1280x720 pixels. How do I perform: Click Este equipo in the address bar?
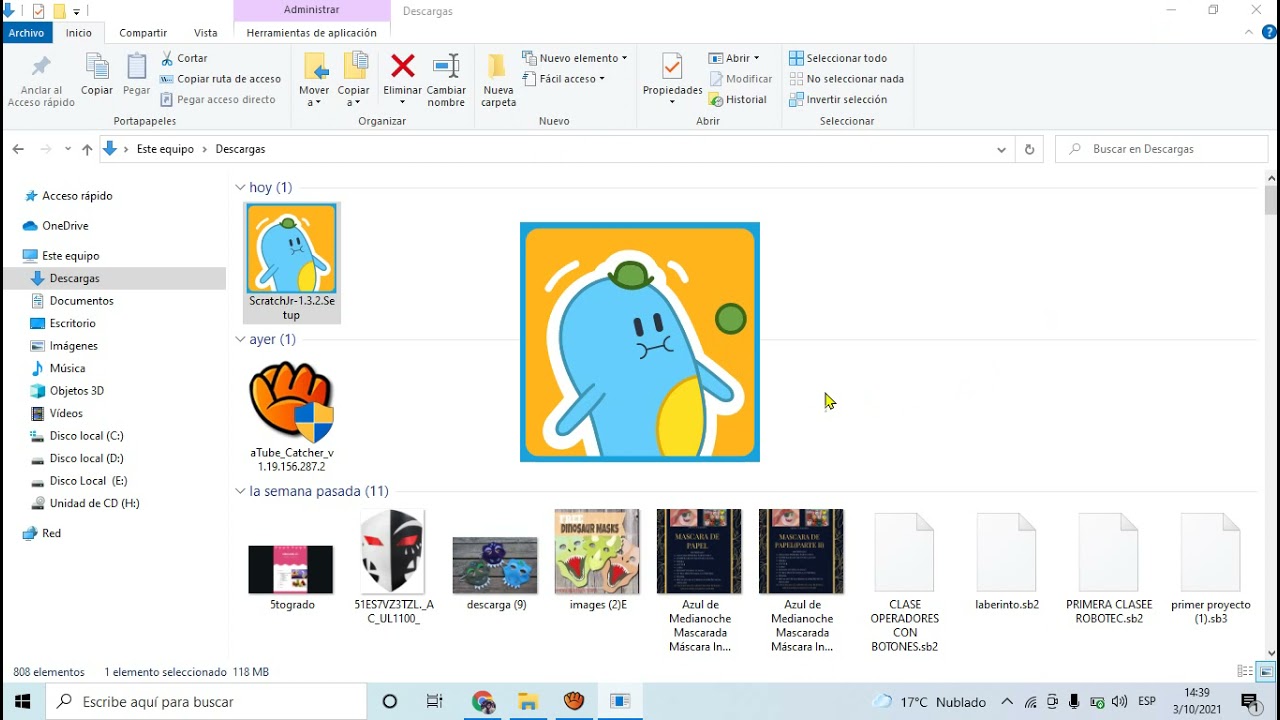[x=165, y=149]
